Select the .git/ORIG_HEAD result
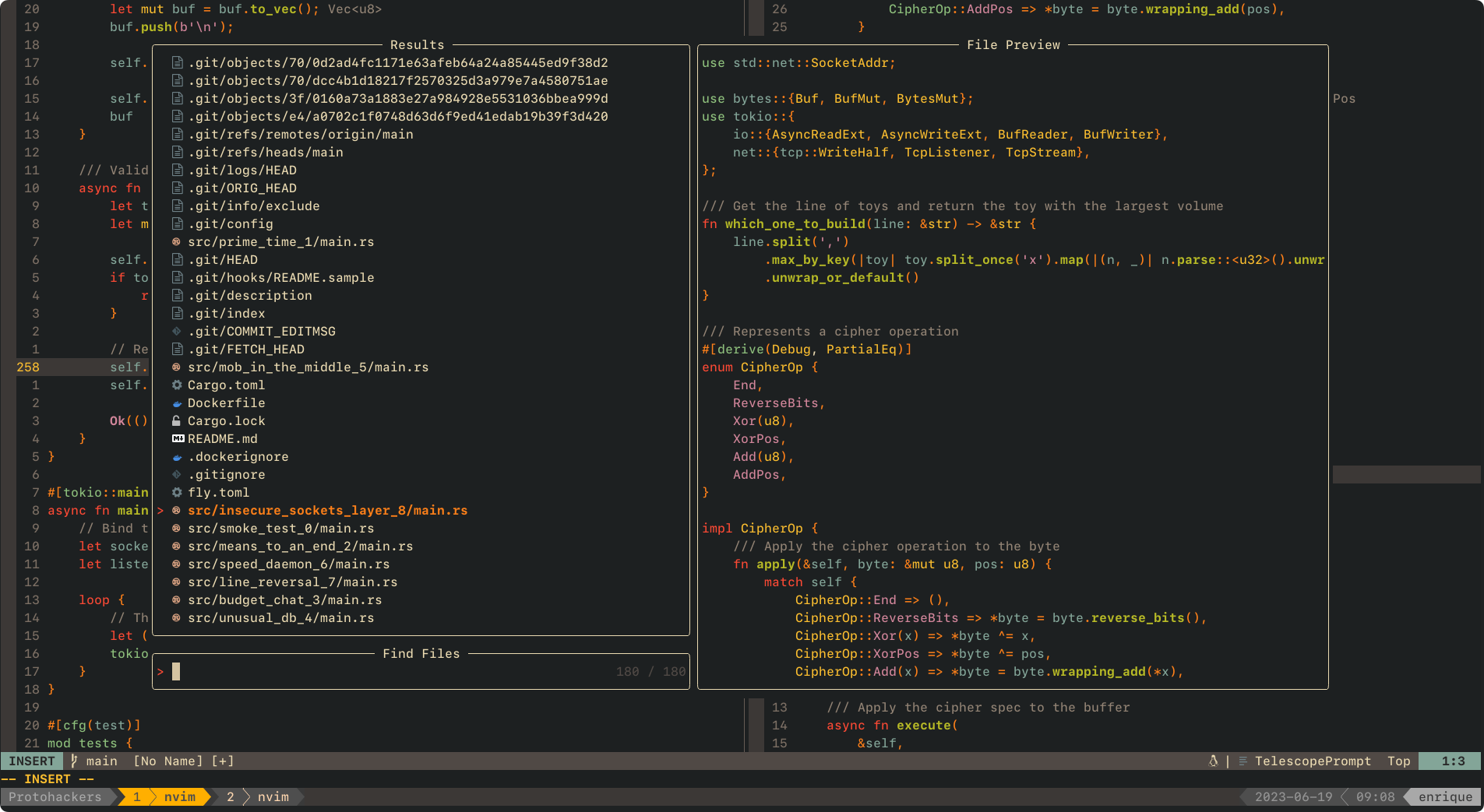This screenshot has height=812, width=1484. coord(421,188)
